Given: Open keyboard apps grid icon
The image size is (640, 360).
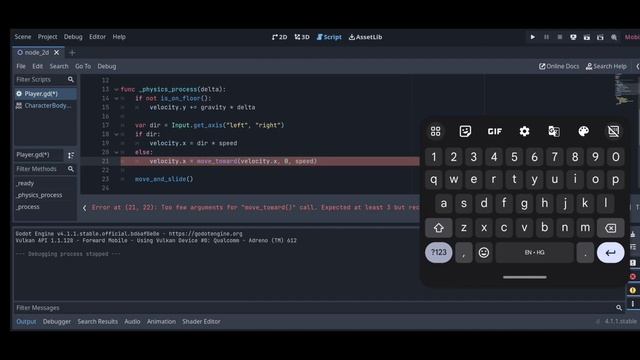Looking at the screenshot, I should click(436, 131).
